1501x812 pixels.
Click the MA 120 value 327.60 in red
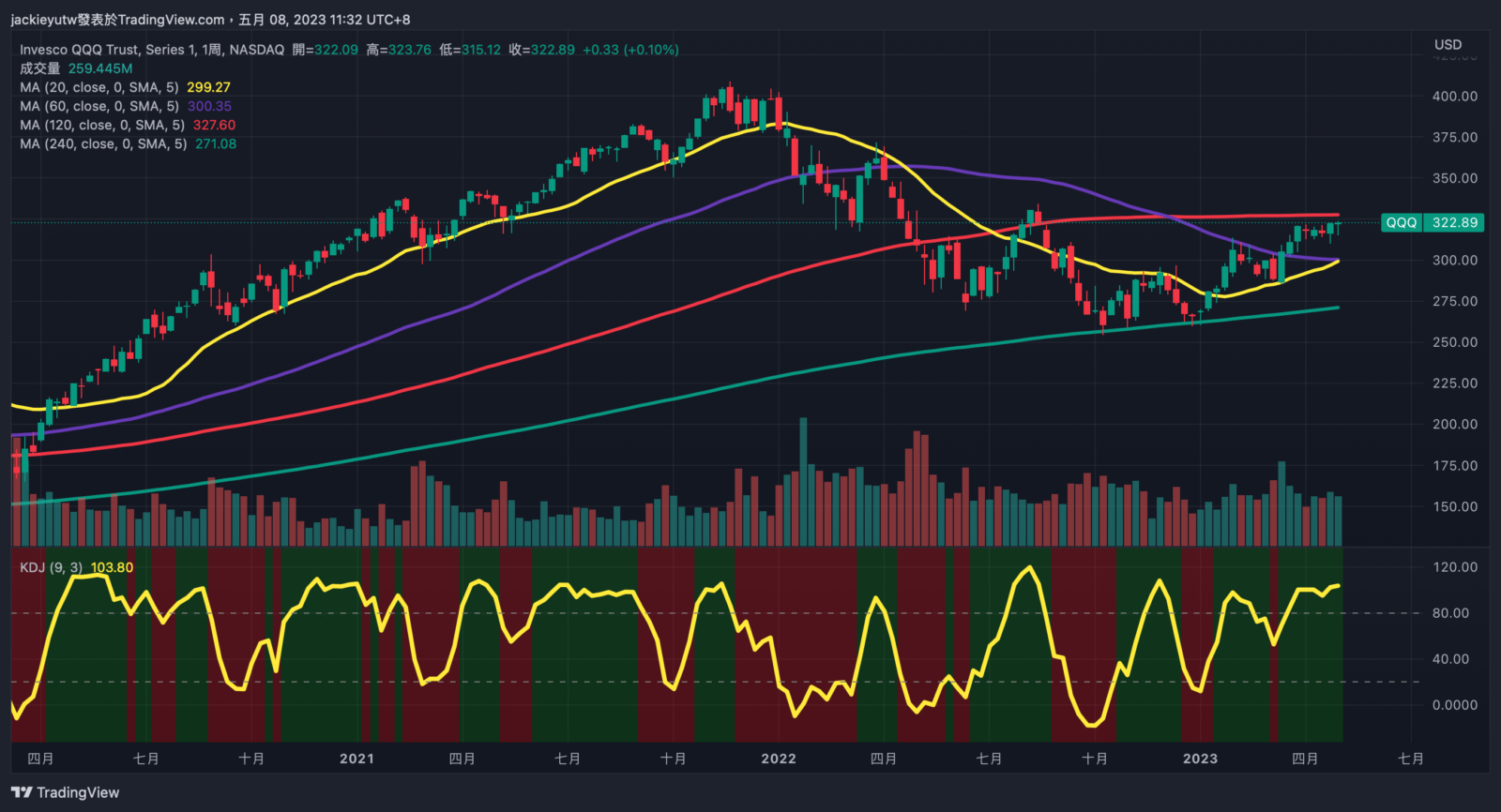(214, 125)
